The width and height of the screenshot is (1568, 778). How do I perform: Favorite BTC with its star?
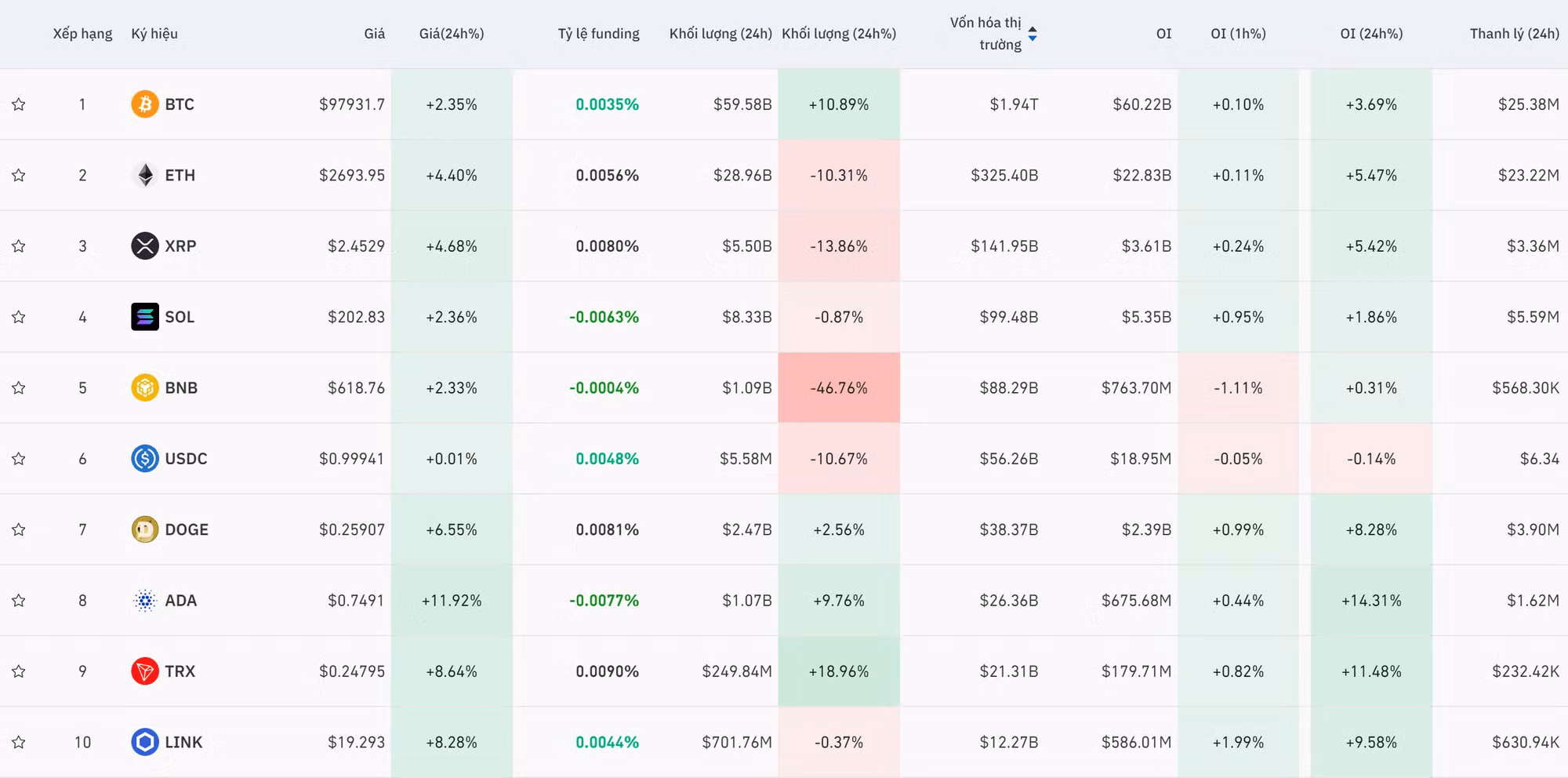[19, 104]
